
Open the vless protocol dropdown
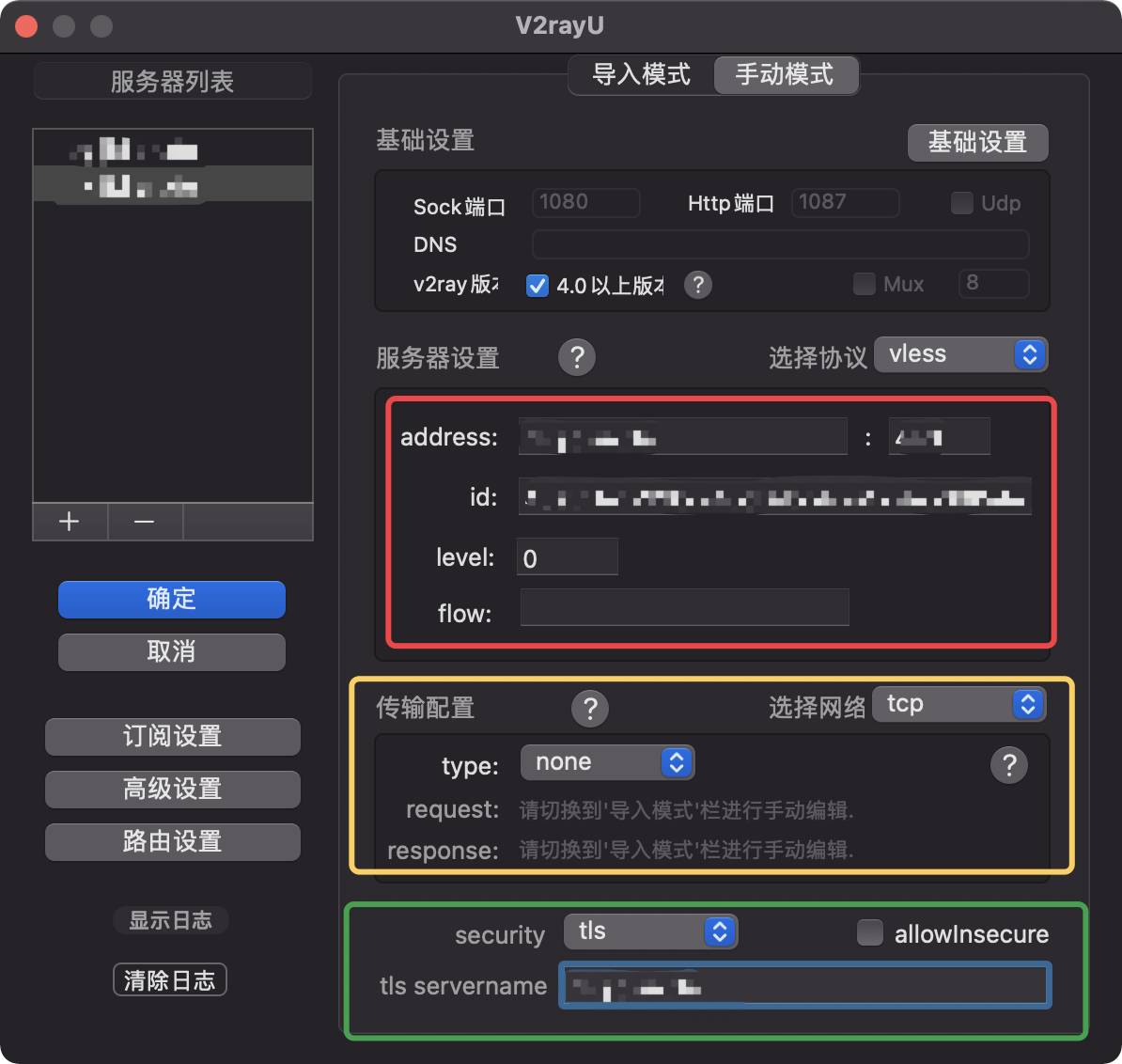(960, 354)
